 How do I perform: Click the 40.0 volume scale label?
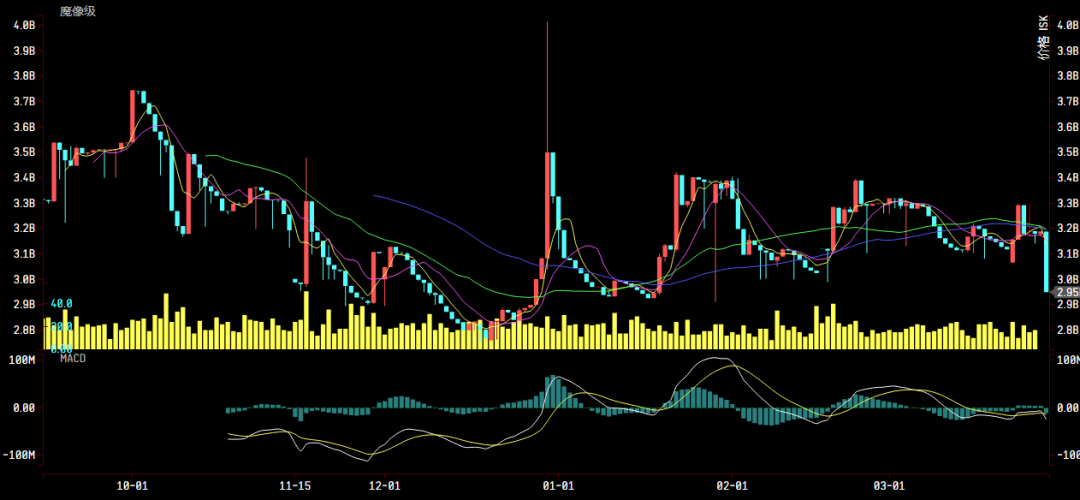click(61, 303)
